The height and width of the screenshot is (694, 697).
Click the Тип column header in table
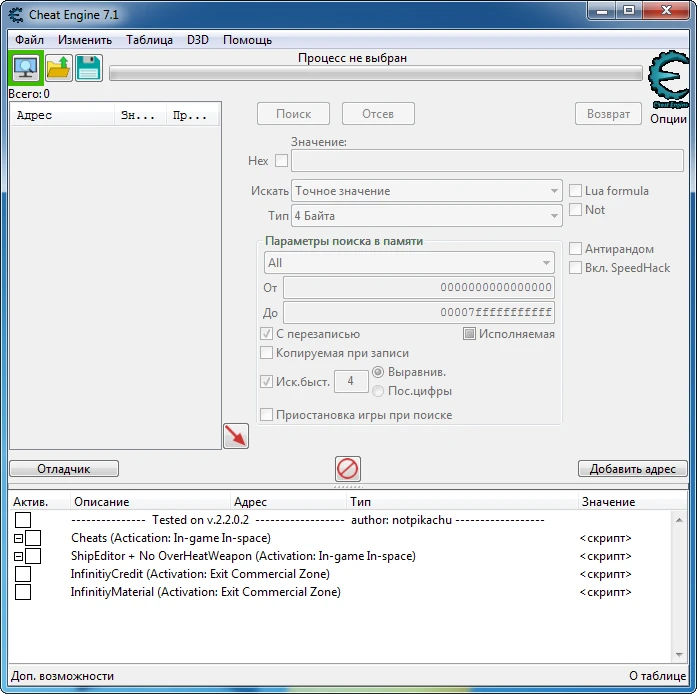click(462, 501)
